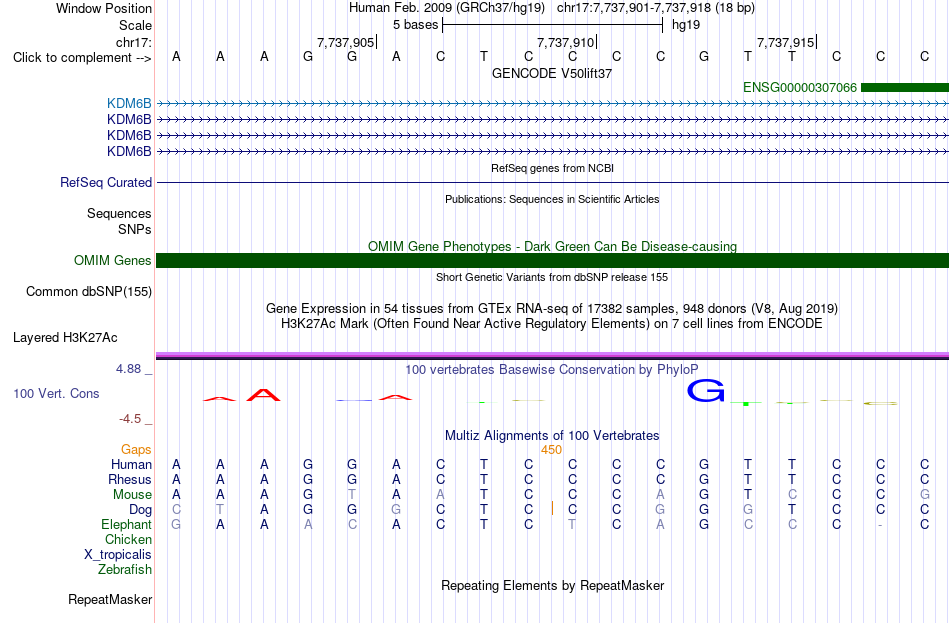The width and height of the screenshot is (950, 623).
Task: Open Multiz Alignments of 100 Vertebrates title
Action: [x=552, y=436]
